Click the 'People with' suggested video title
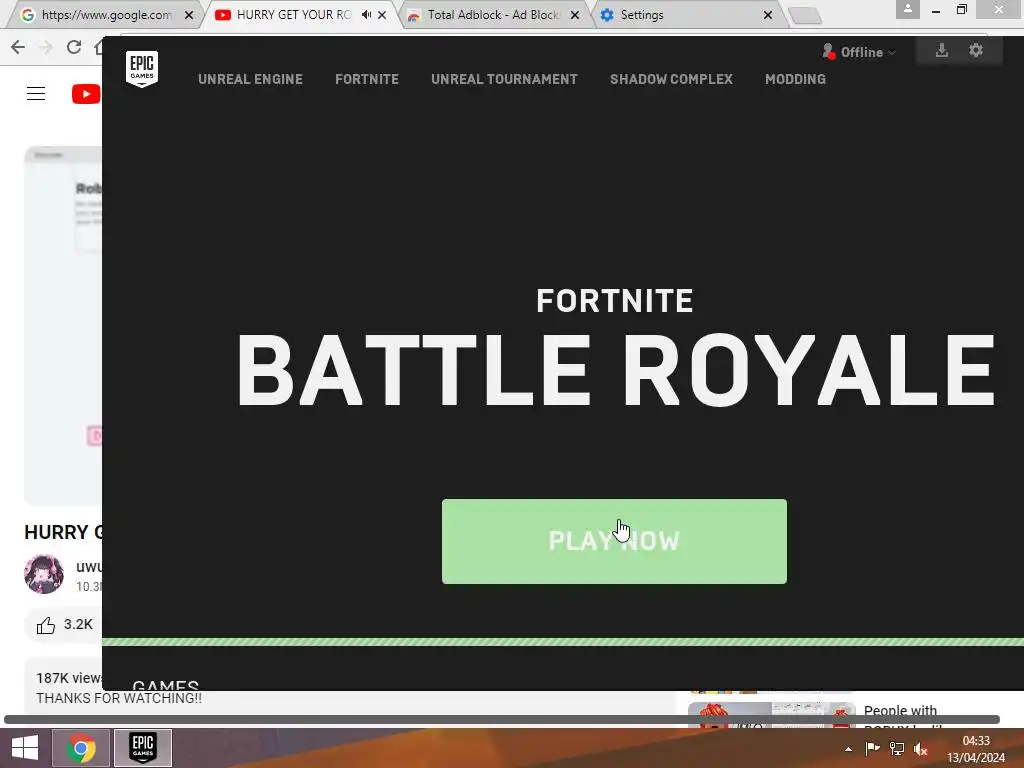Viewport: 1024px width, 768px height. [900, 711]
